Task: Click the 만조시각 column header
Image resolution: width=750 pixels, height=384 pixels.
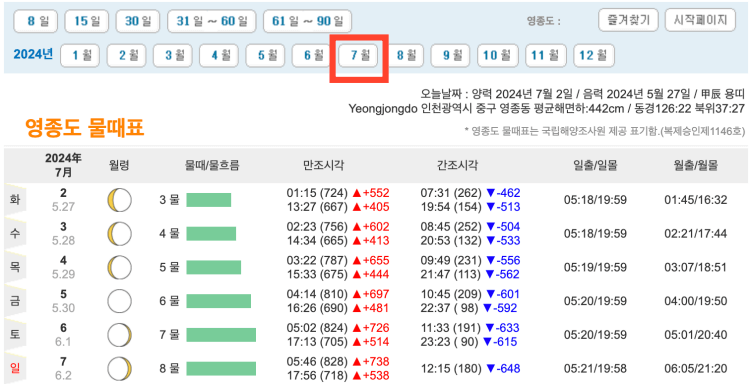Action: (x=323, y=165)
